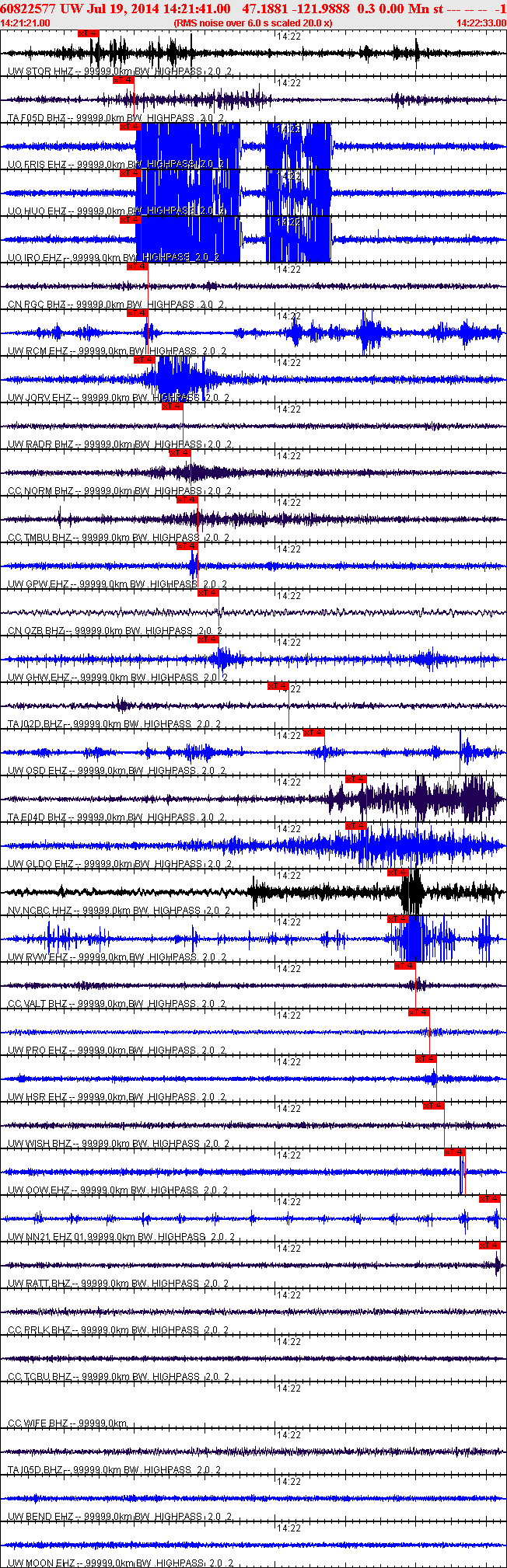Select the 'CC TMBU BHZ' station label
The image size is (507, 1568).
tap(40, 538)
